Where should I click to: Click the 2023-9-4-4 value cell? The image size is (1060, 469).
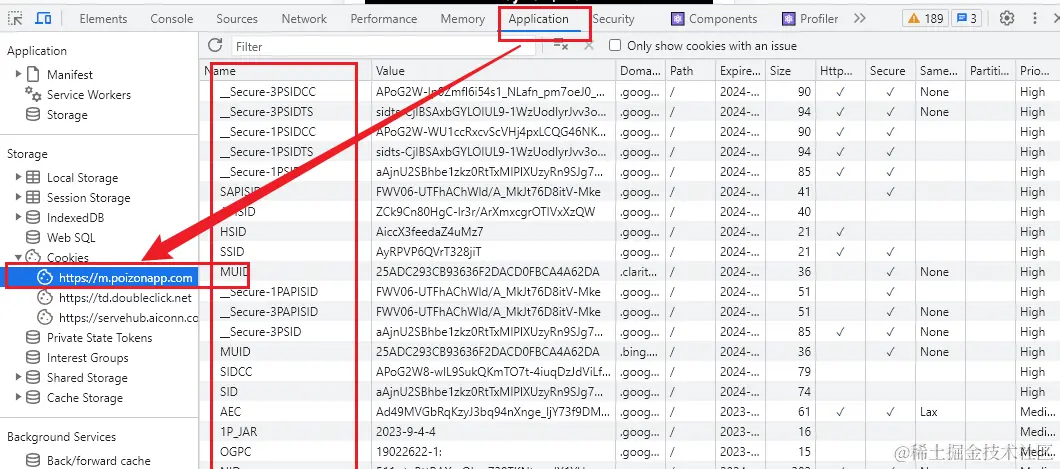[406, 432]
